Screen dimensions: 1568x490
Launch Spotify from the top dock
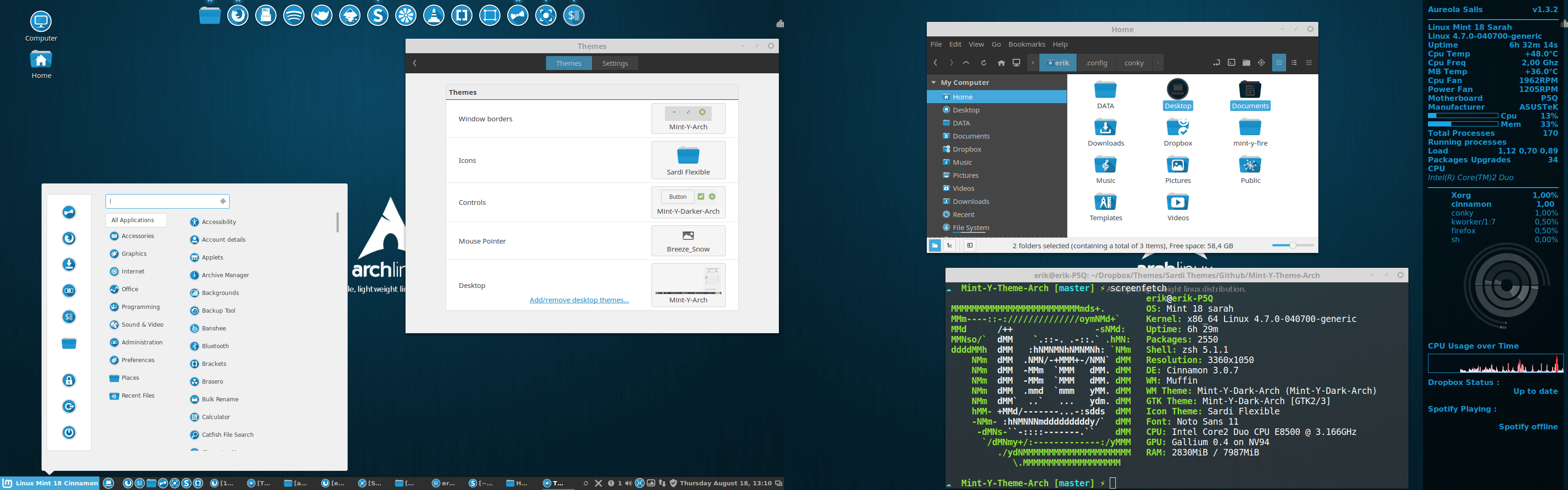tap(294, 15)
